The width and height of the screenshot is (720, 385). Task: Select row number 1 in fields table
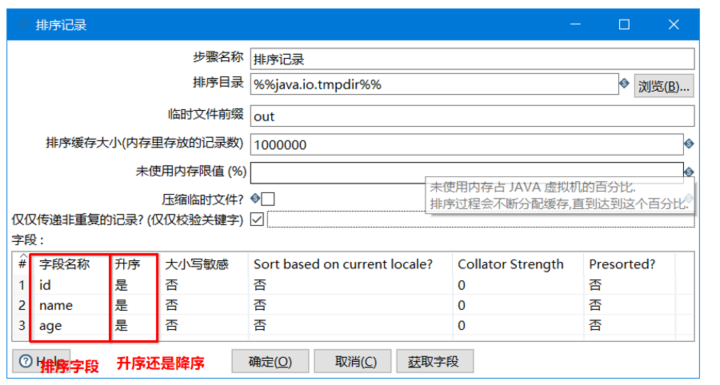pyautogui.click(x=22, y=285)
